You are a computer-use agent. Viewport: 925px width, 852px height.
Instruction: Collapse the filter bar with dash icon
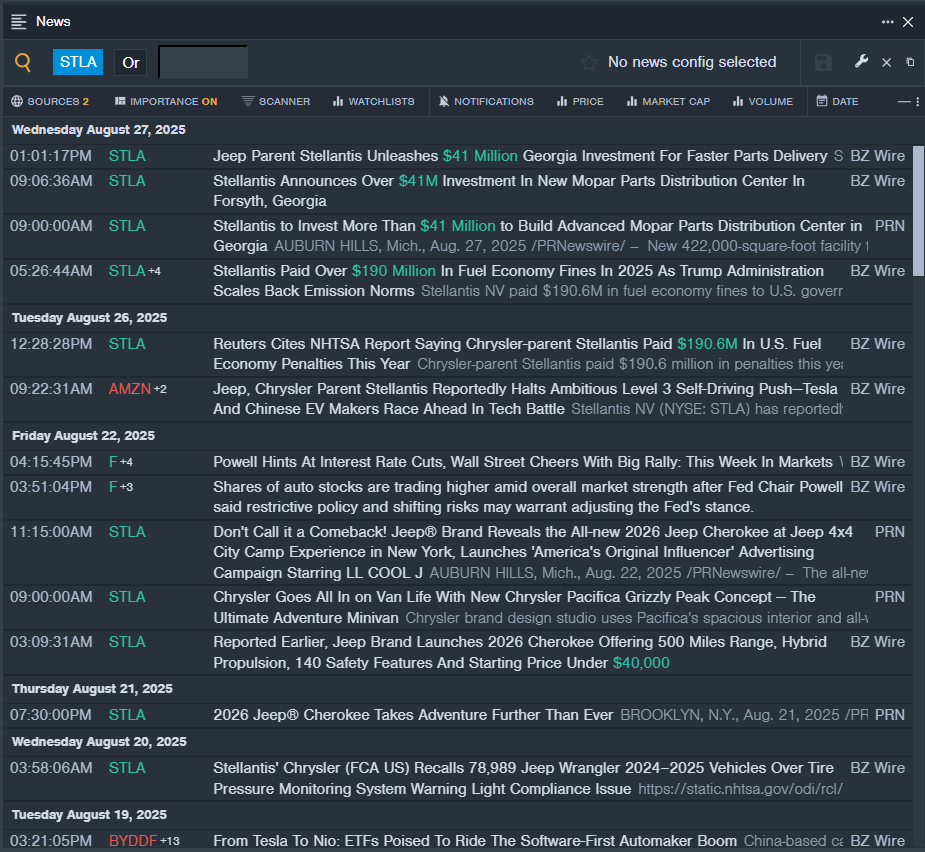904,101
